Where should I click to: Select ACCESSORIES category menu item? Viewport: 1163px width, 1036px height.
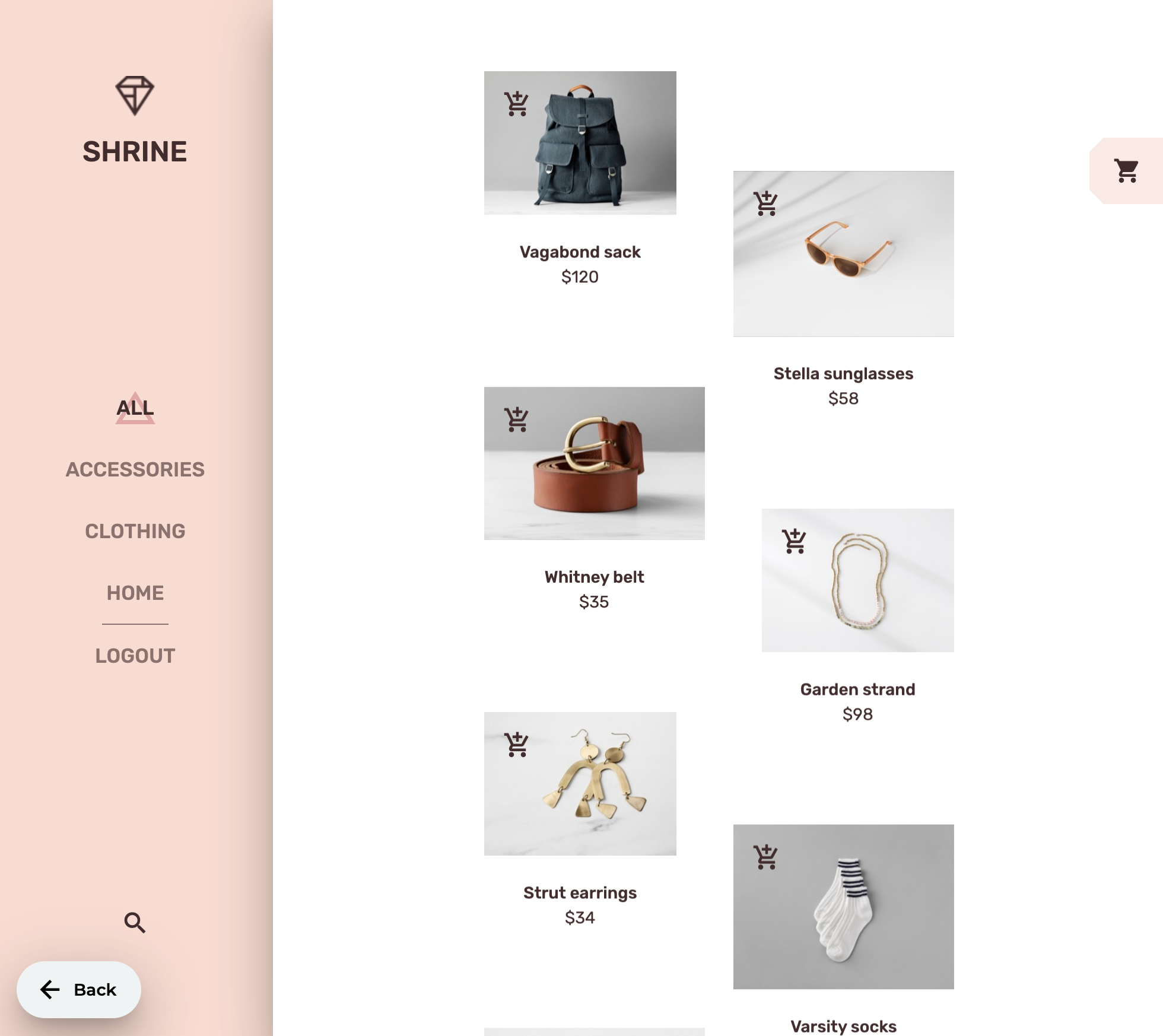[x=135, y=468]
